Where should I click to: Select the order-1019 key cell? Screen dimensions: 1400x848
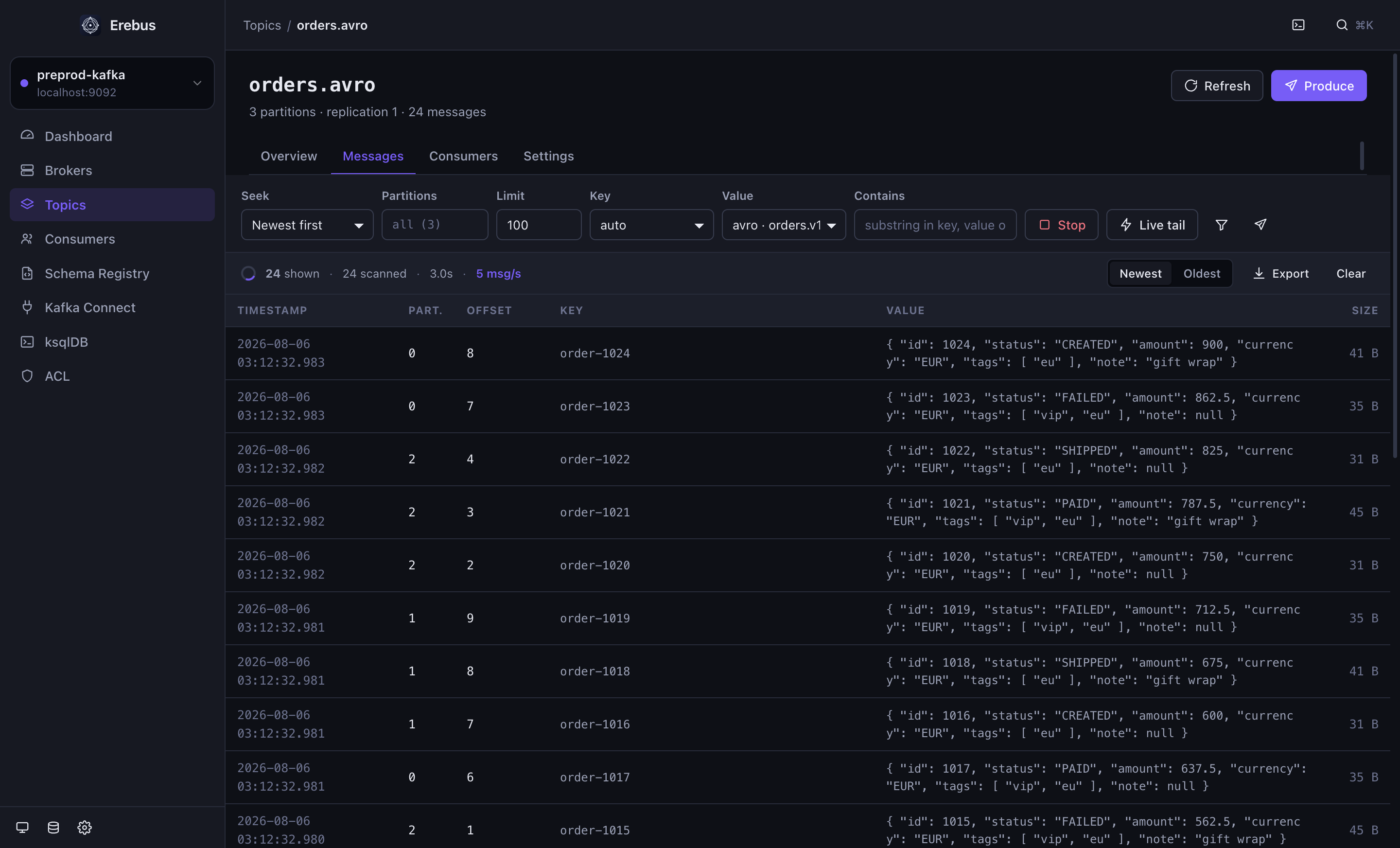coord(595,618)
